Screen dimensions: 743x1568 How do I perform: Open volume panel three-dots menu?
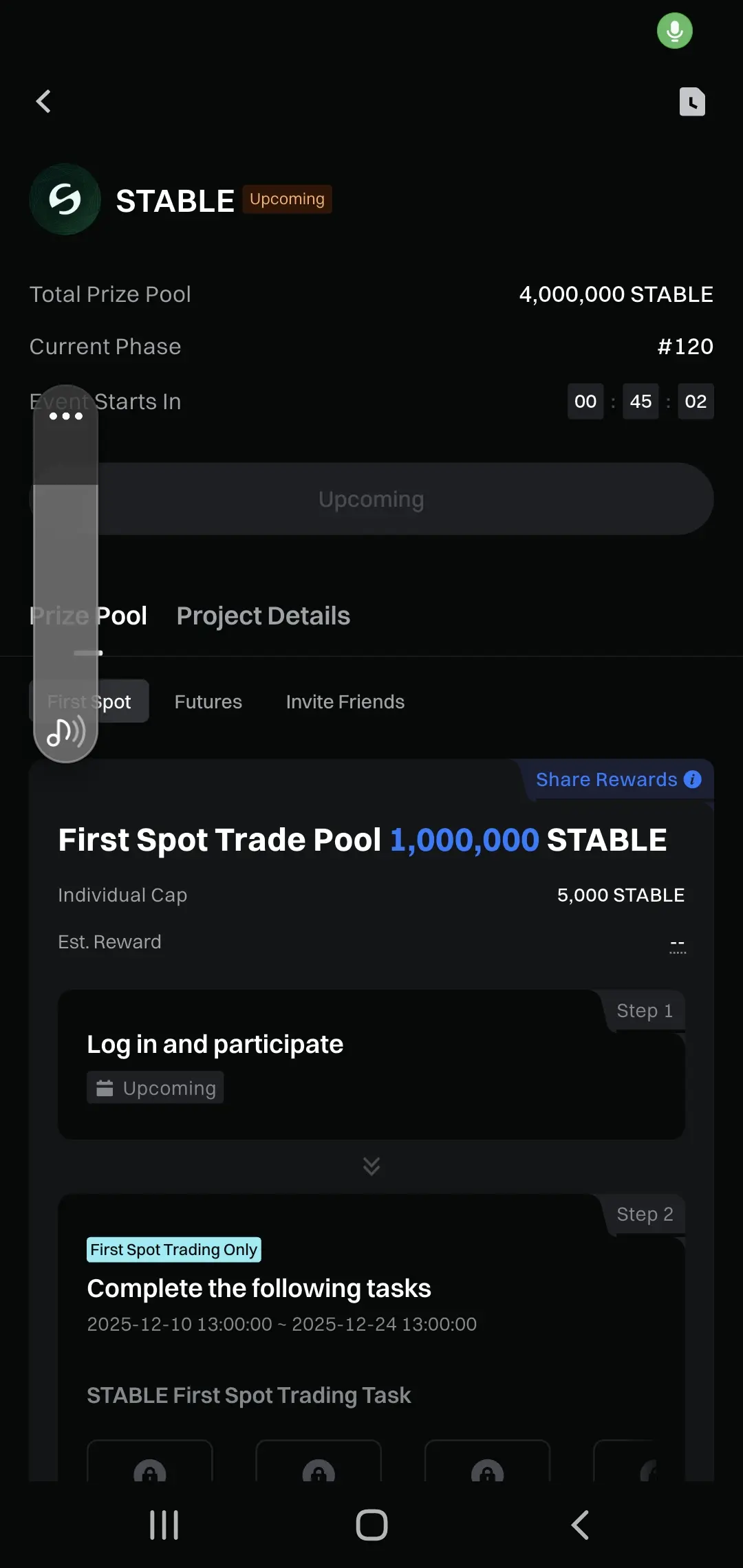66,416
